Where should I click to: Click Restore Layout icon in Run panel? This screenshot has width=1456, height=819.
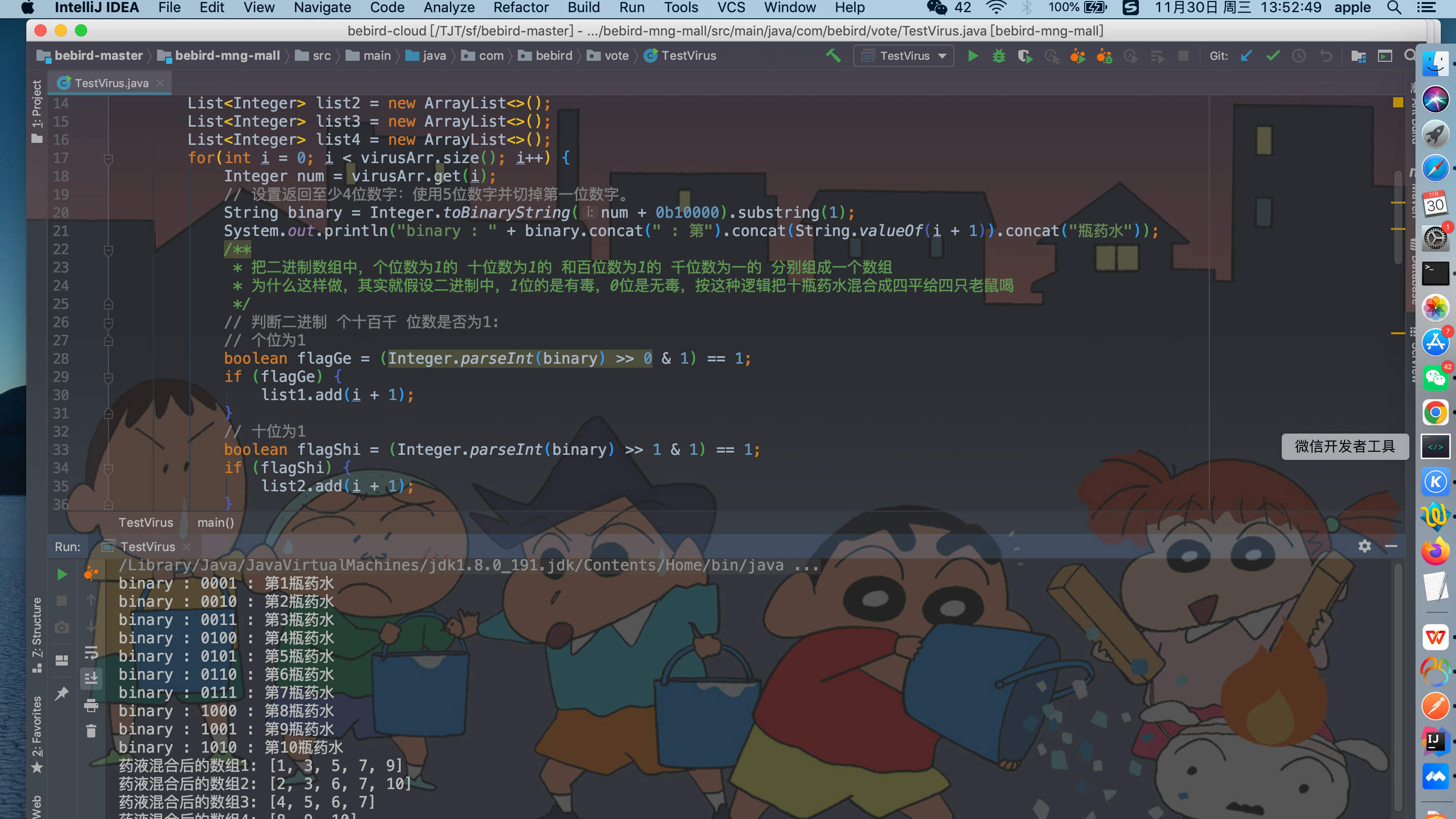click(x=62, y=660)
